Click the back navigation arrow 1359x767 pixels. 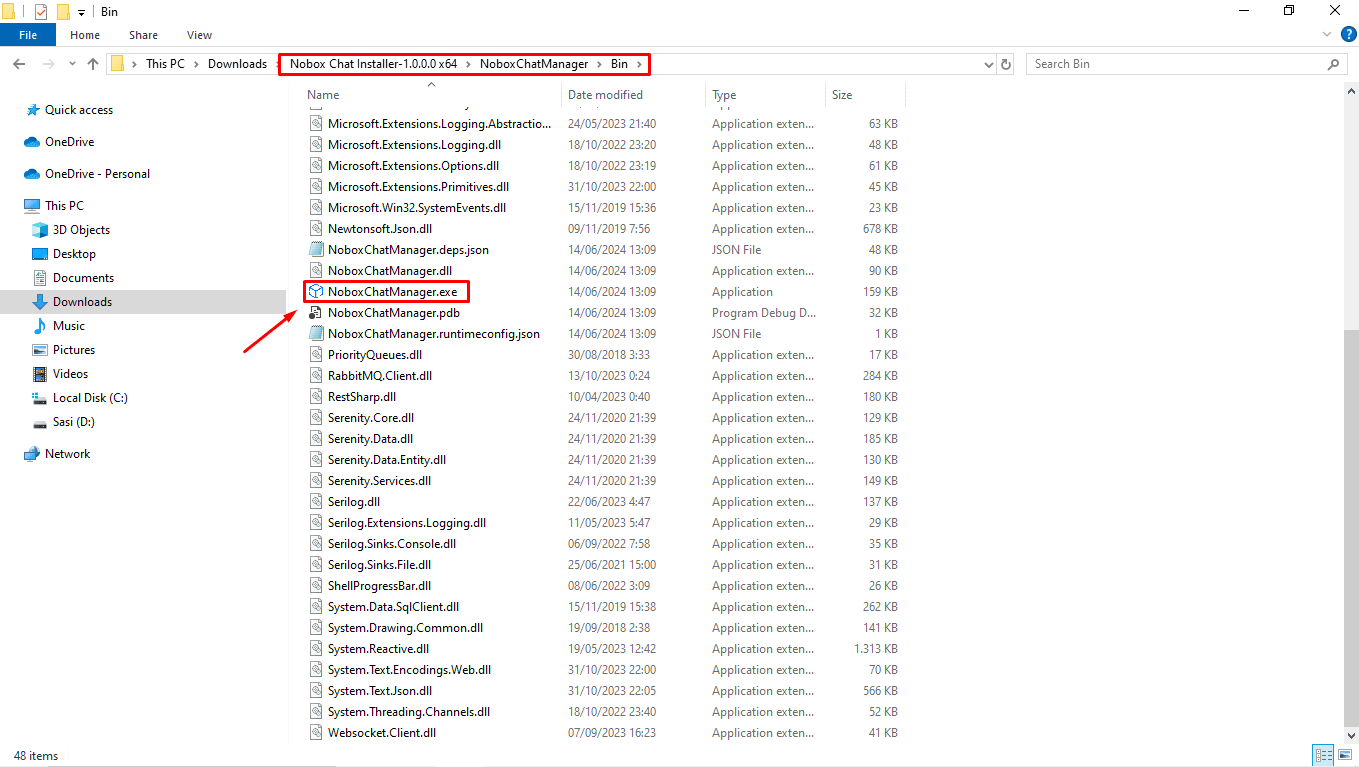[x=18, y=63]
